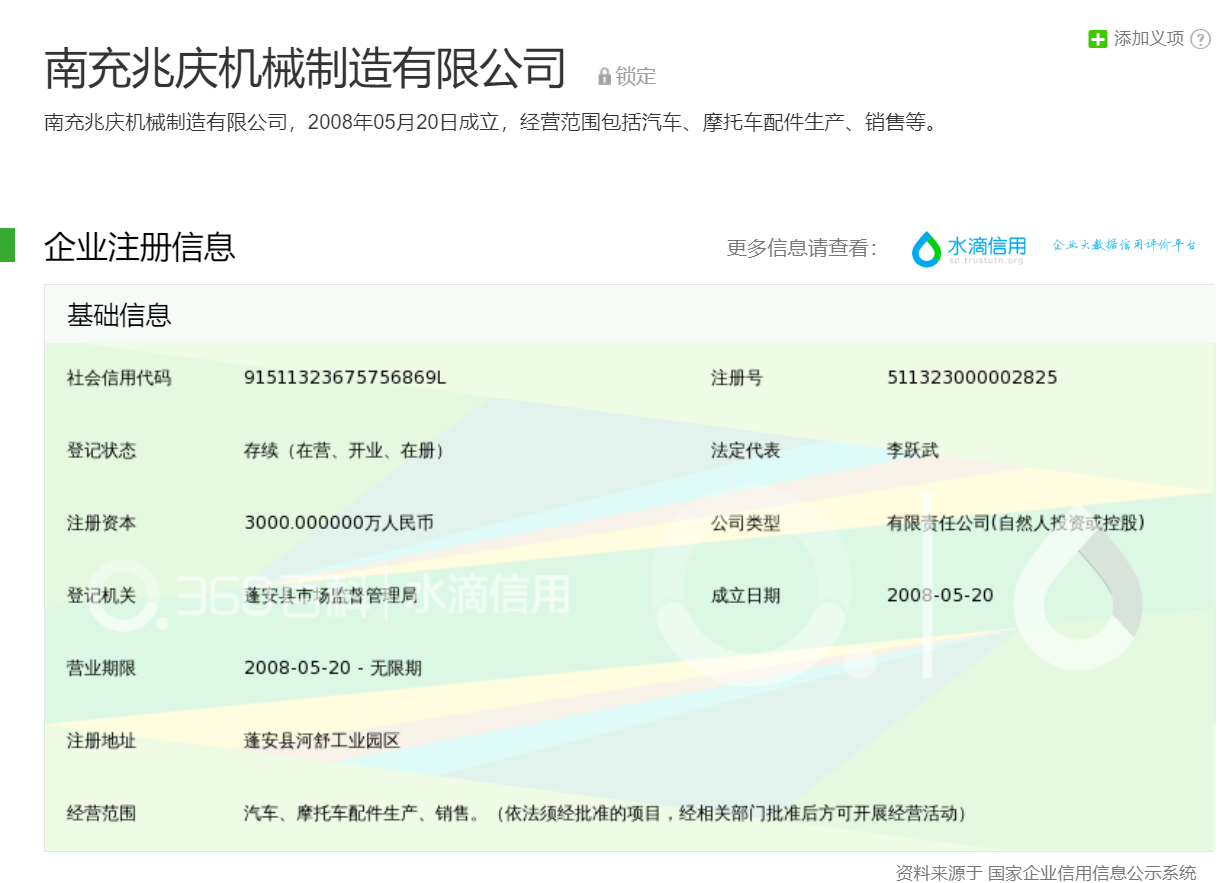This screenshot has width=1229, height=883.
Task: Click the company type 有限责任公司 value
Action: click(1015, 523)
